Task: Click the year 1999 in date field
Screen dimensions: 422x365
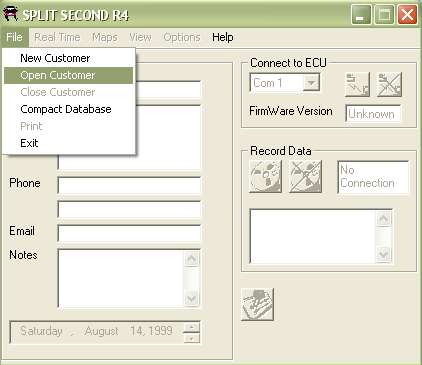Action: click(160, 331)
